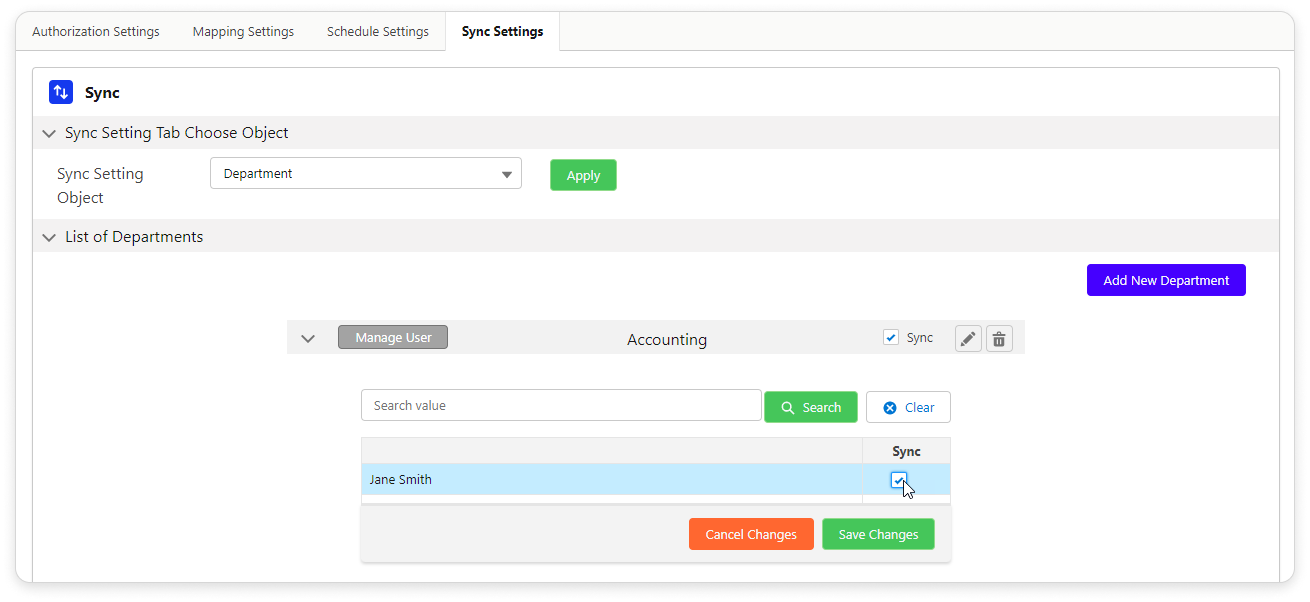Screen dimensions: 1310x602
Task: Collapse the Sync Setting Tab Choose Object section
Action: tap(49, 133)
